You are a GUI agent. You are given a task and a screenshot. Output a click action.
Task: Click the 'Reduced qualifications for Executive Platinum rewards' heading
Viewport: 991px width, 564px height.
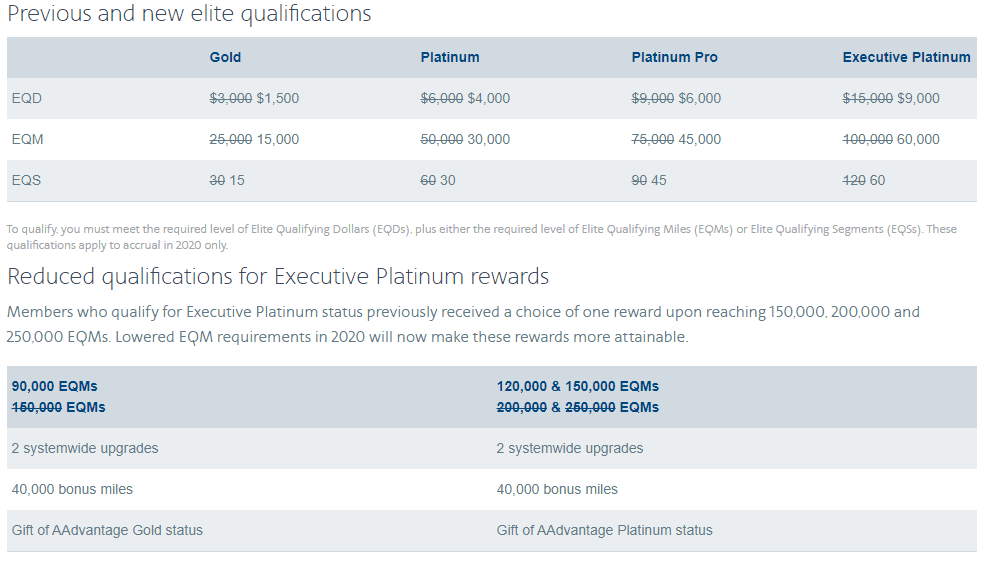coord(278,276)
